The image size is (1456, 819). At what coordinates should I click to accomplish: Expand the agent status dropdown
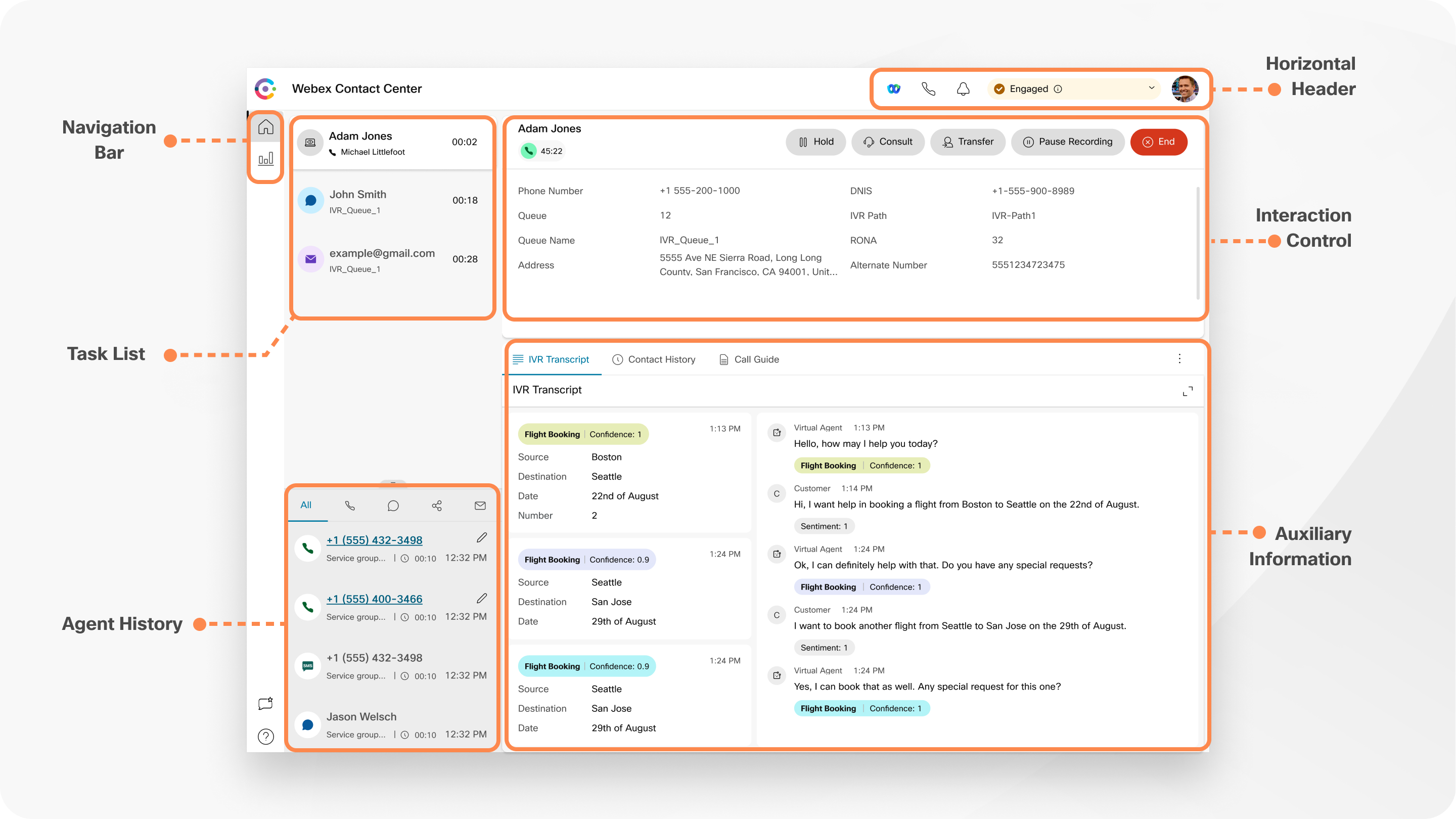pos(1148,89)
